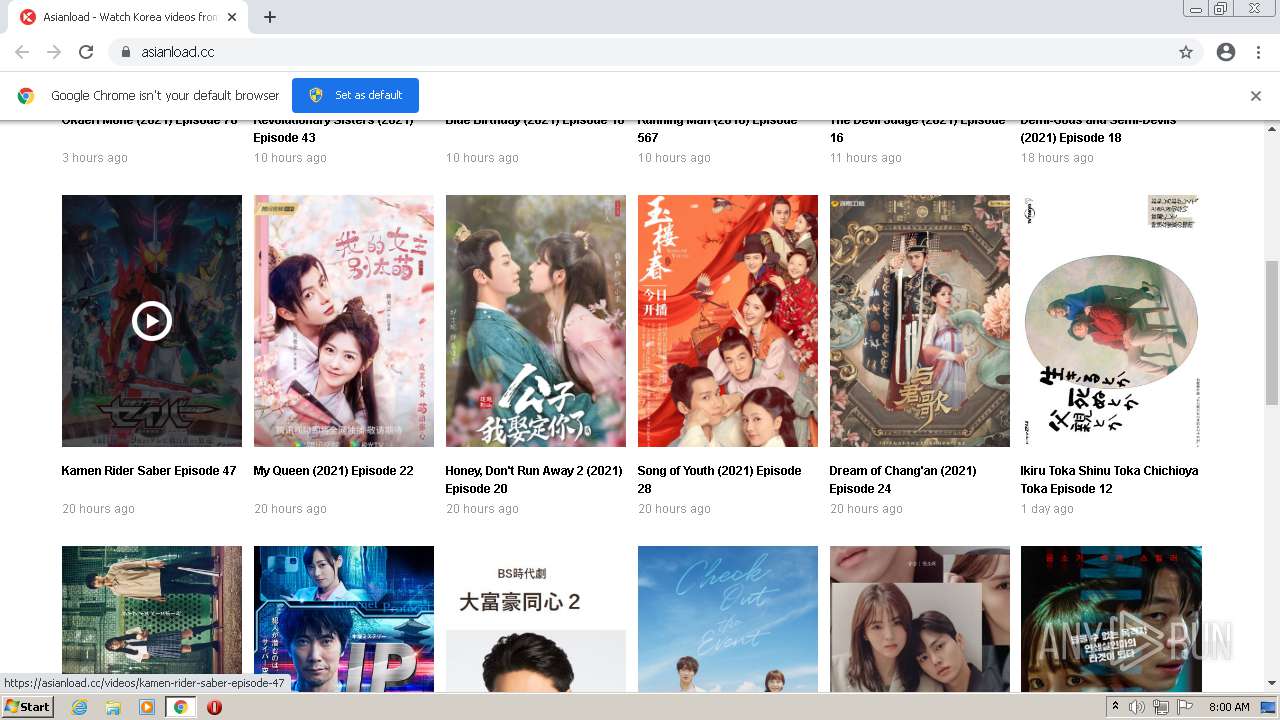Open the IP drama poster thumbnail
The image size is (1280, 720).
(344, 619)
